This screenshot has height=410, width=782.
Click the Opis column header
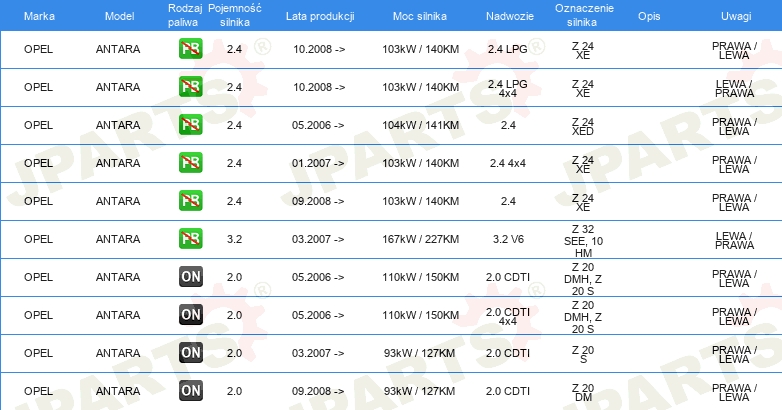(649, 16)
